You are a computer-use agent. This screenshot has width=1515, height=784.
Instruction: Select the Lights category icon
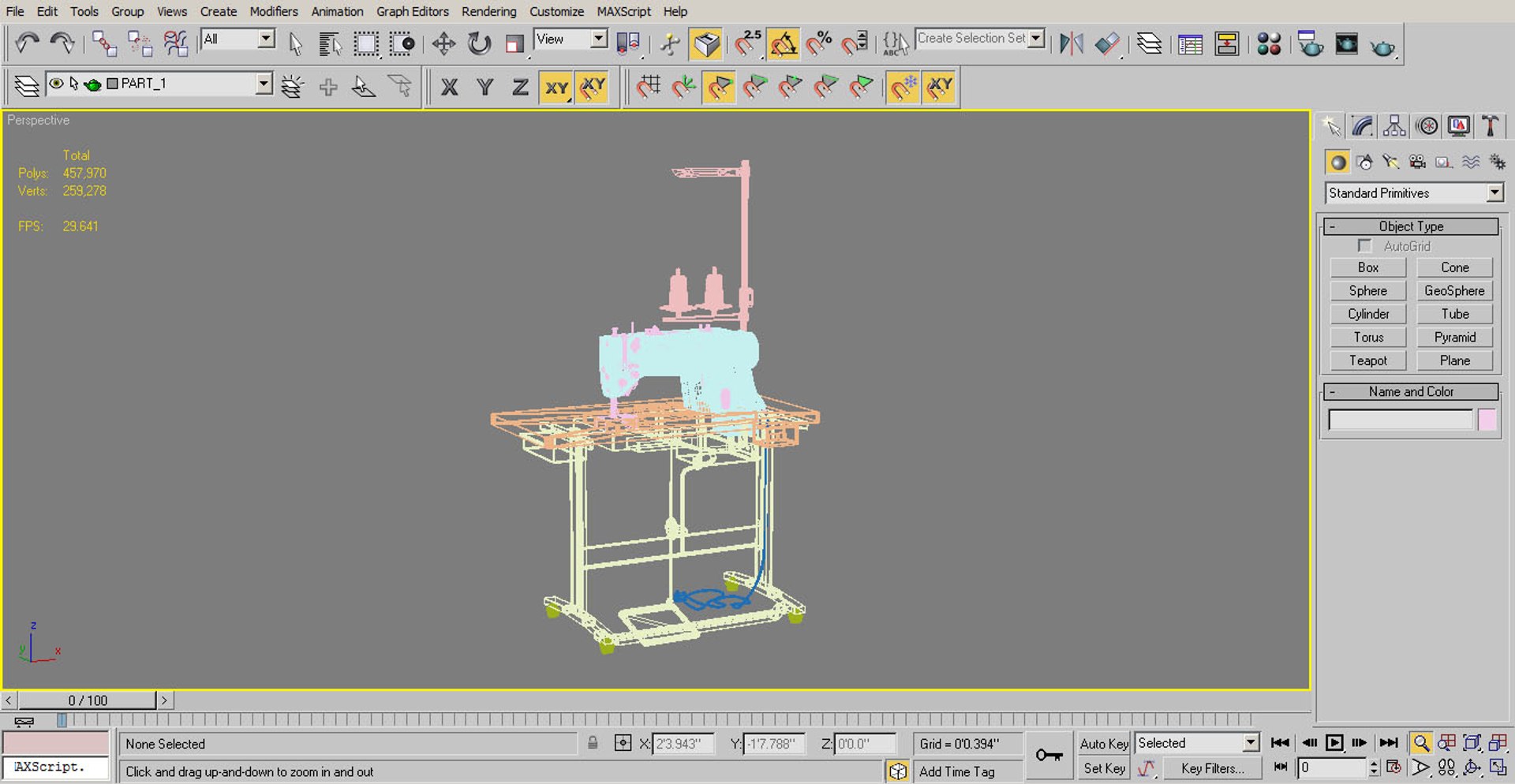tap(1390, 162)
